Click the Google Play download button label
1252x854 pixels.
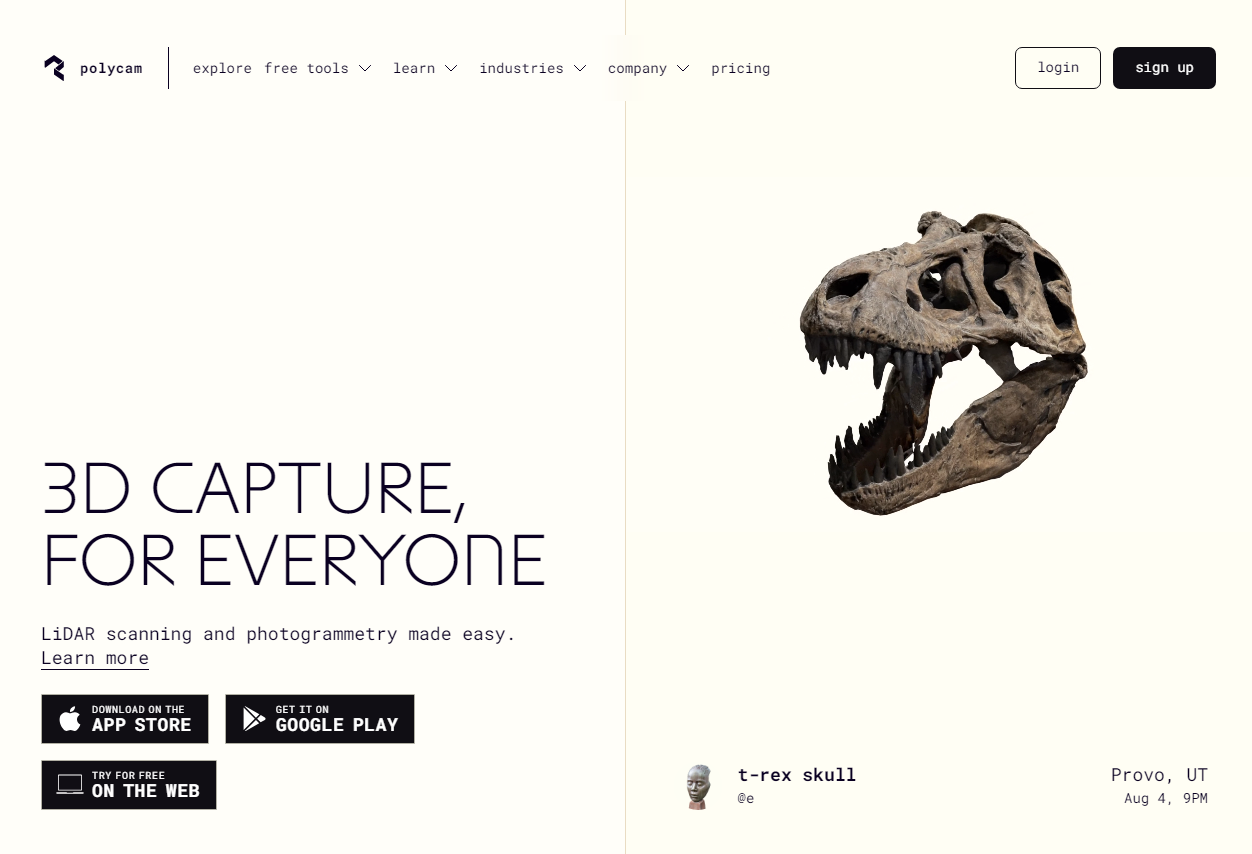(x=337, y=719)
